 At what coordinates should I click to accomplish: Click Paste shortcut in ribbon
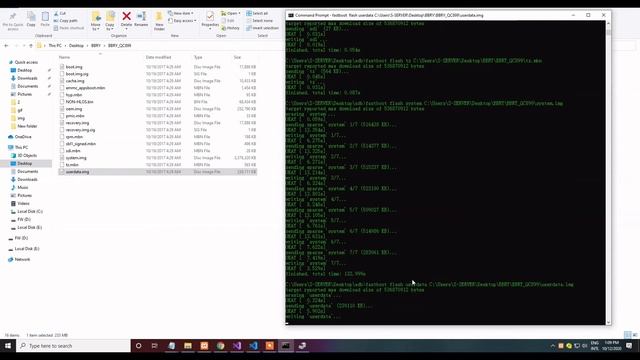point(69,28)
